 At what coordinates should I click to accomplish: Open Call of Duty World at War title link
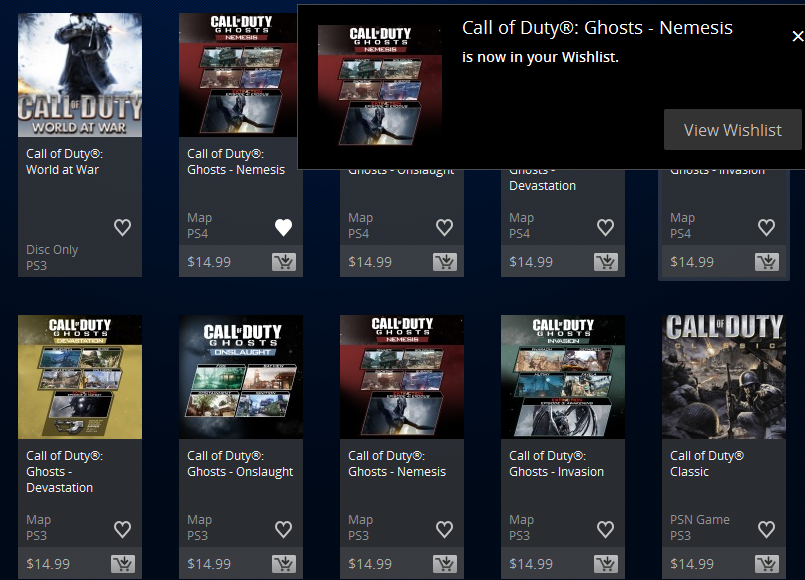[64, 162]
